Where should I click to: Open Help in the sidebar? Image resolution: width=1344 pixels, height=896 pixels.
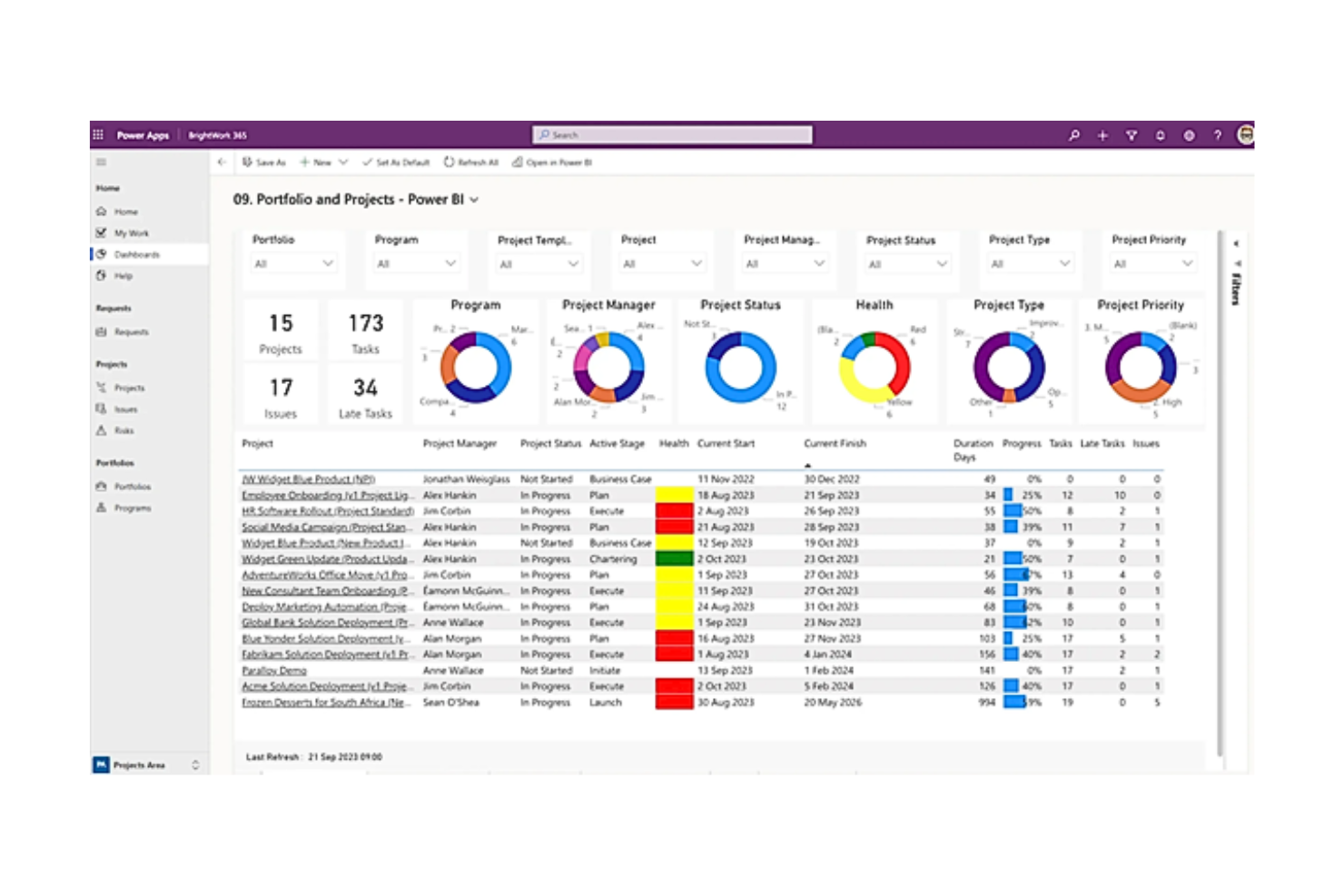pyautogui.click(x=124, y=276)
